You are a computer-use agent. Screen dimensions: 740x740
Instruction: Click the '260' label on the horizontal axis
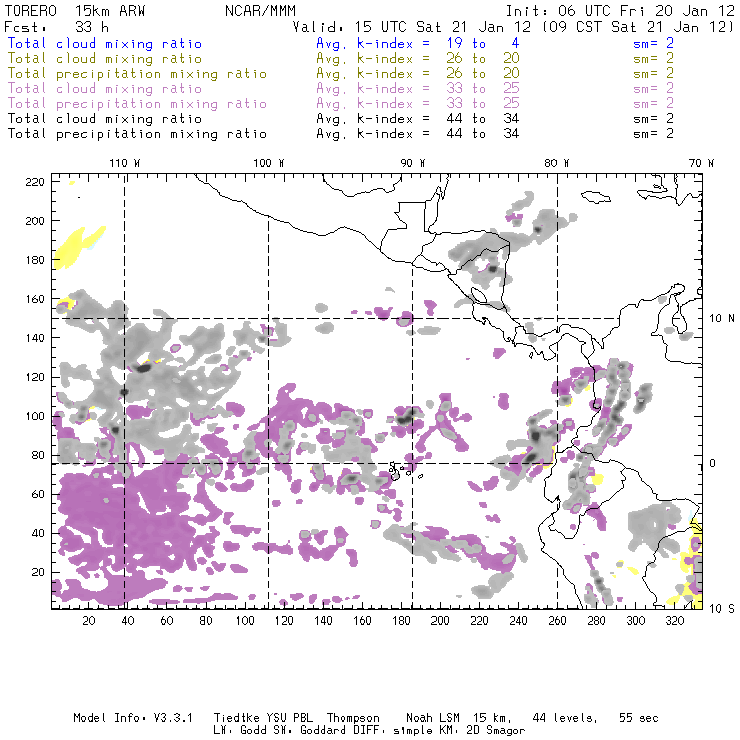pyautogui.click(x=557, y=621)
